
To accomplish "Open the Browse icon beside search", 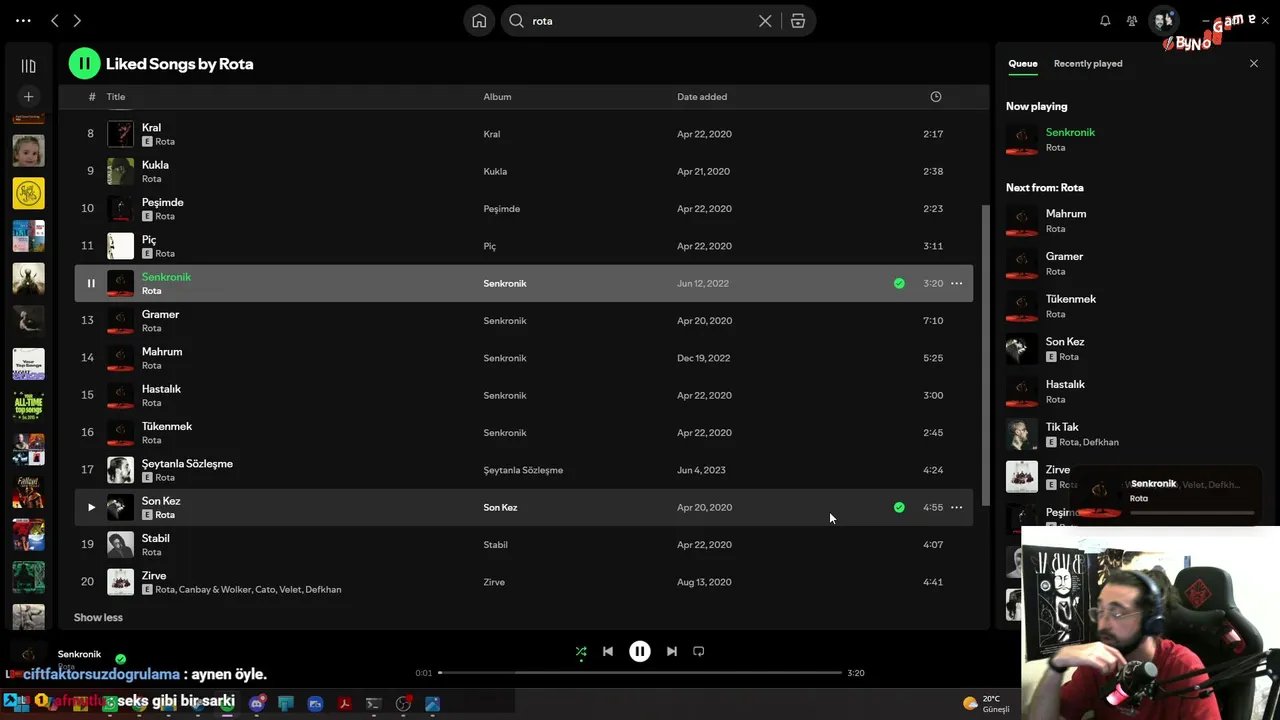I will (x=798, y=21).
